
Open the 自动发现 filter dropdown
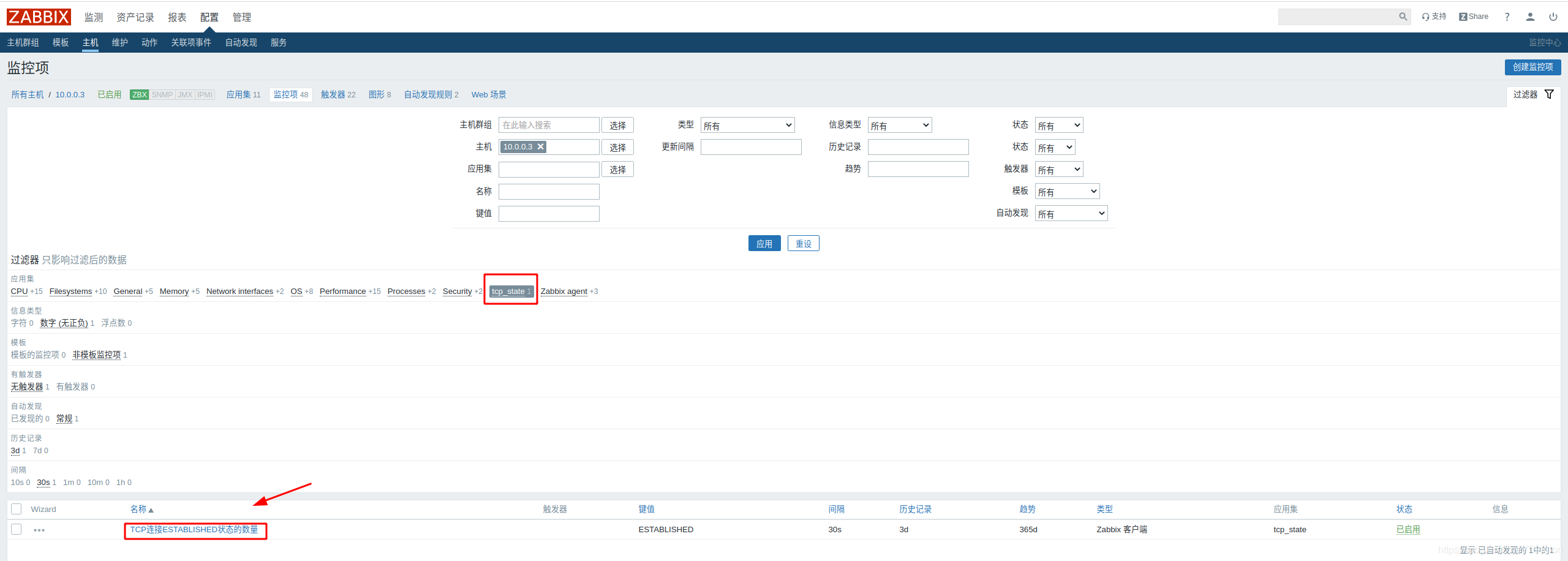(1071, 214)
